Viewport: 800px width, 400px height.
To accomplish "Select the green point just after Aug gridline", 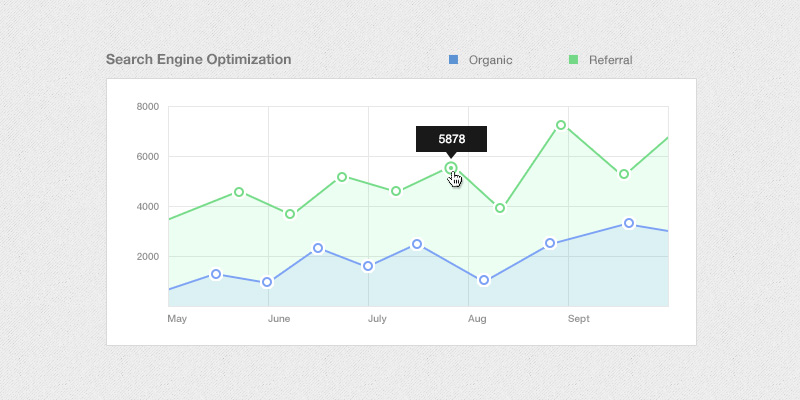I will tap(500, 208).
